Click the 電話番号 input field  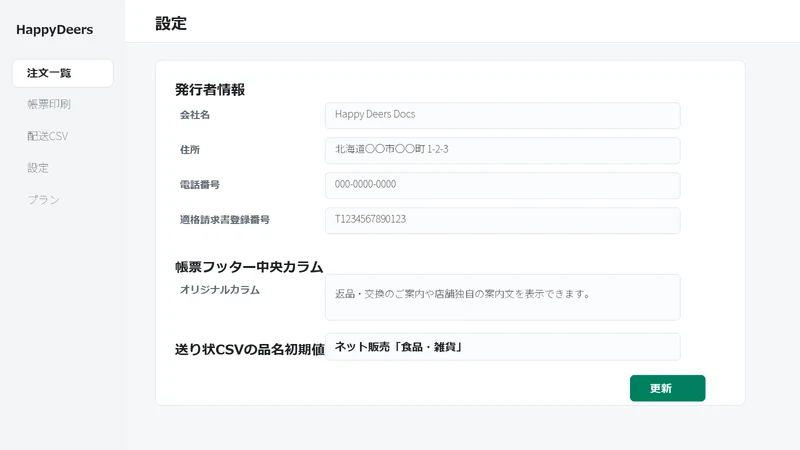[503, 185]
